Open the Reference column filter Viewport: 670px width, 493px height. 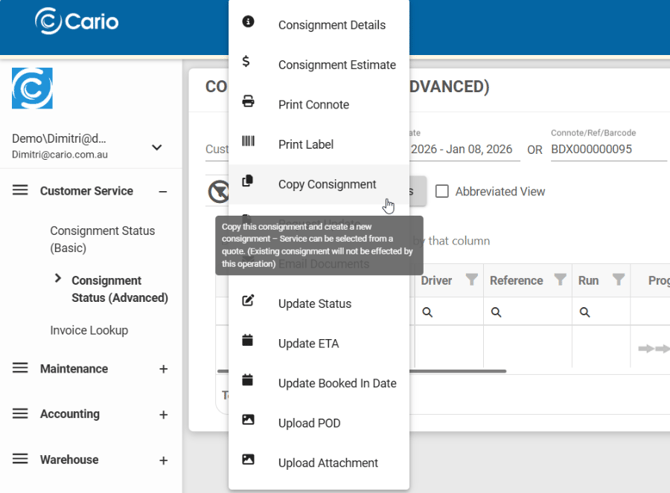pyautogui.click(x=560, y=281)
